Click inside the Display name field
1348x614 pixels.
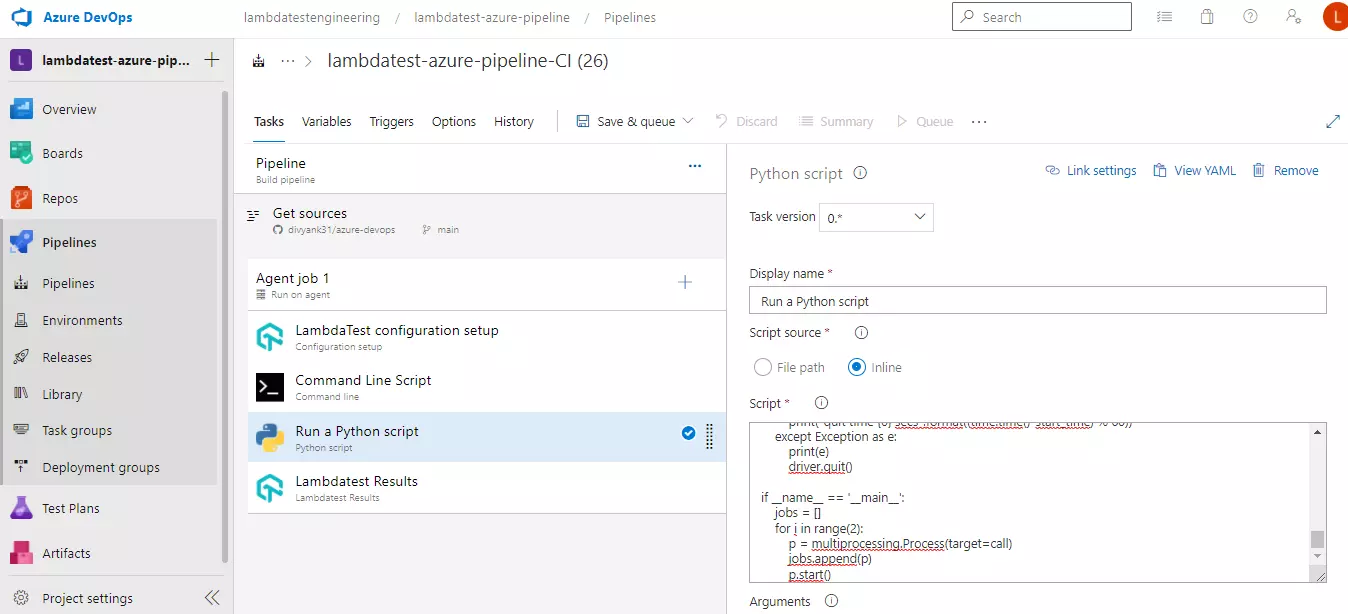tap(1037, 300)
